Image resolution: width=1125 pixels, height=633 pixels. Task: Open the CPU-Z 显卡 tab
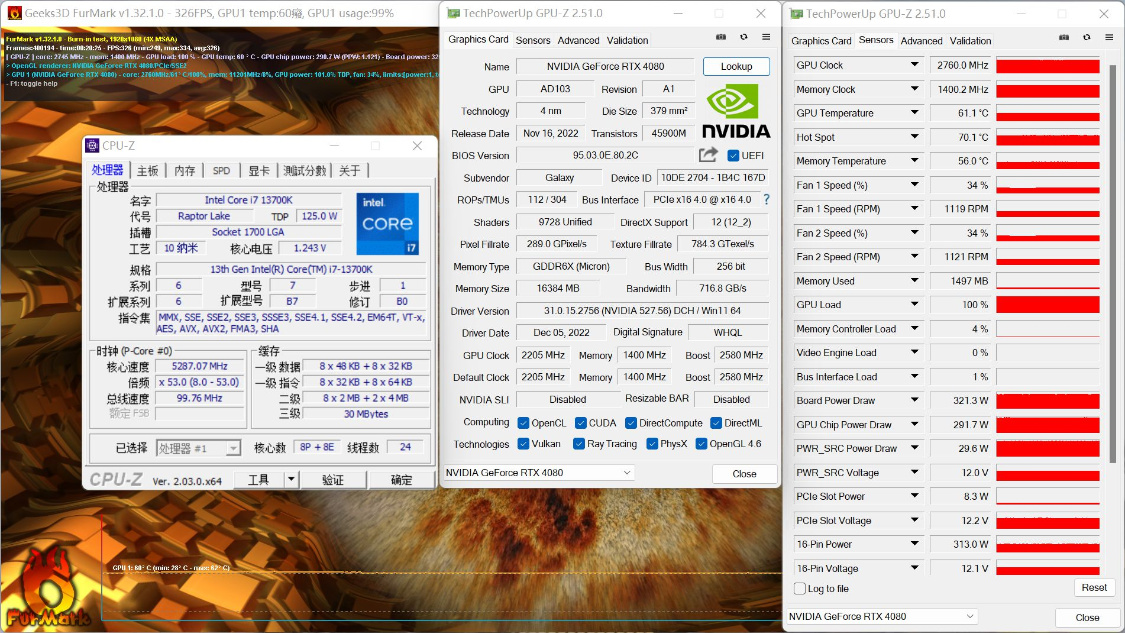(x=259, y=170)
